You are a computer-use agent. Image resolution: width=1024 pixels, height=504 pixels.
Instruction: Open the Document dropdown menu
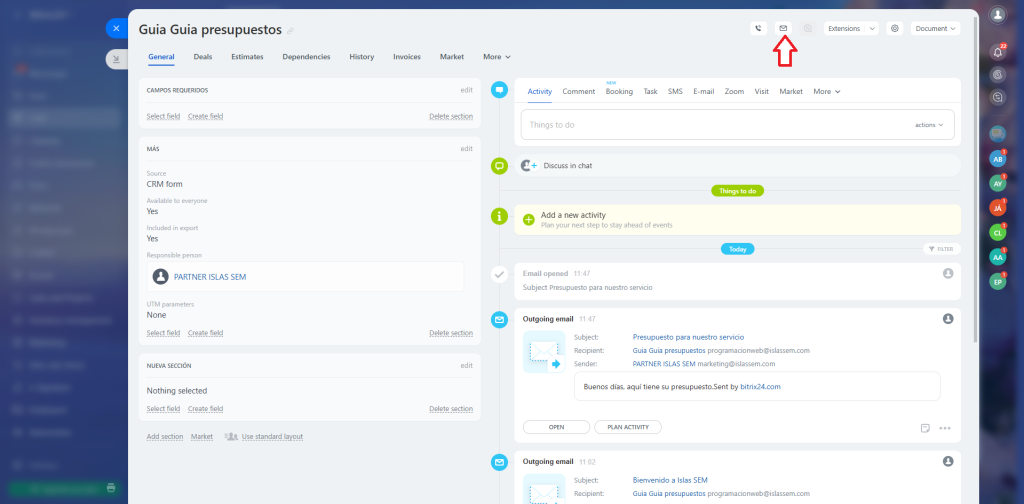(x=935, y=29)
